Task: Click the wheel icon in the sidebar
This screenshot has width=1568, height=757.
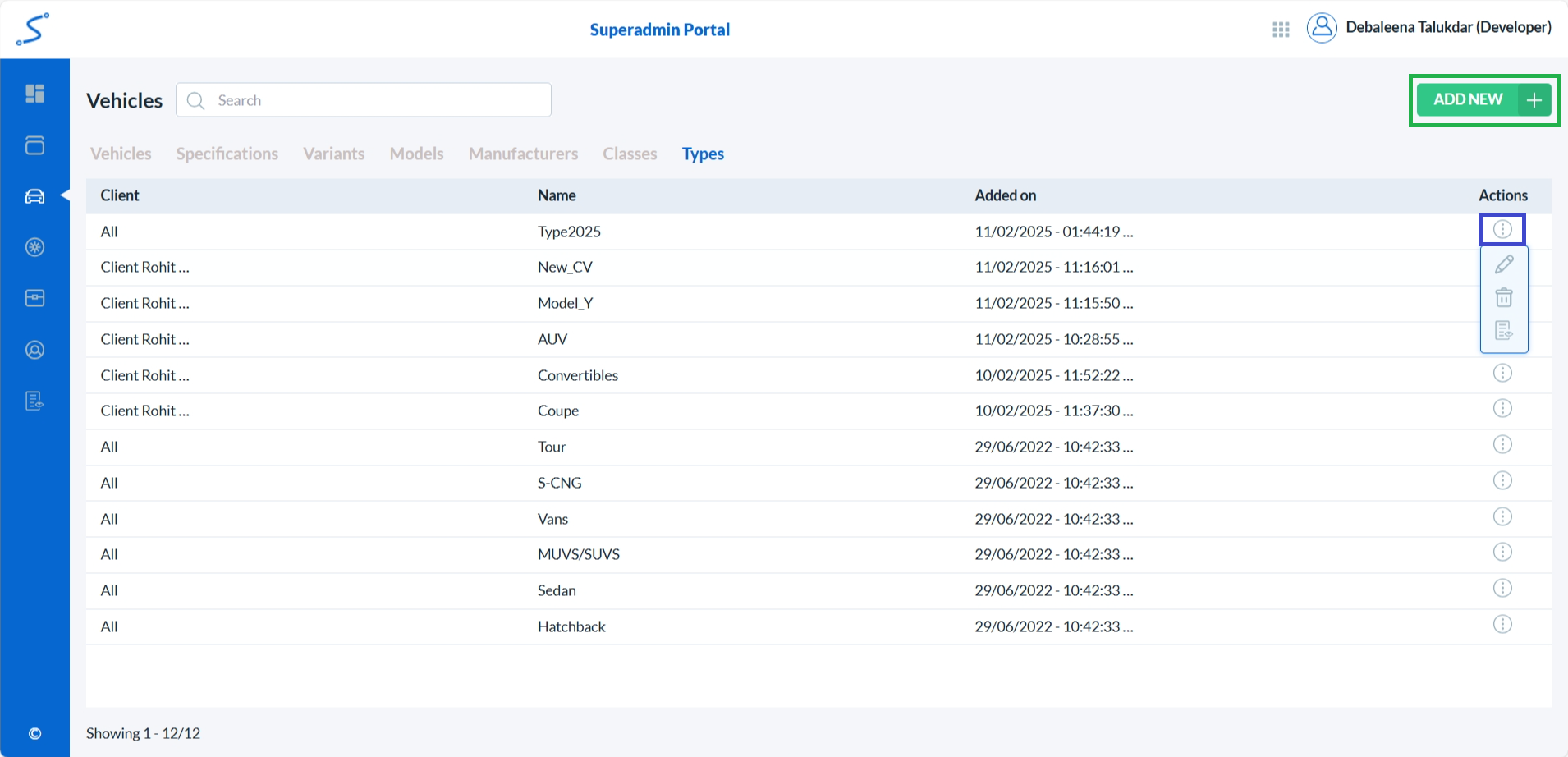Action: (x=34, y=247)
